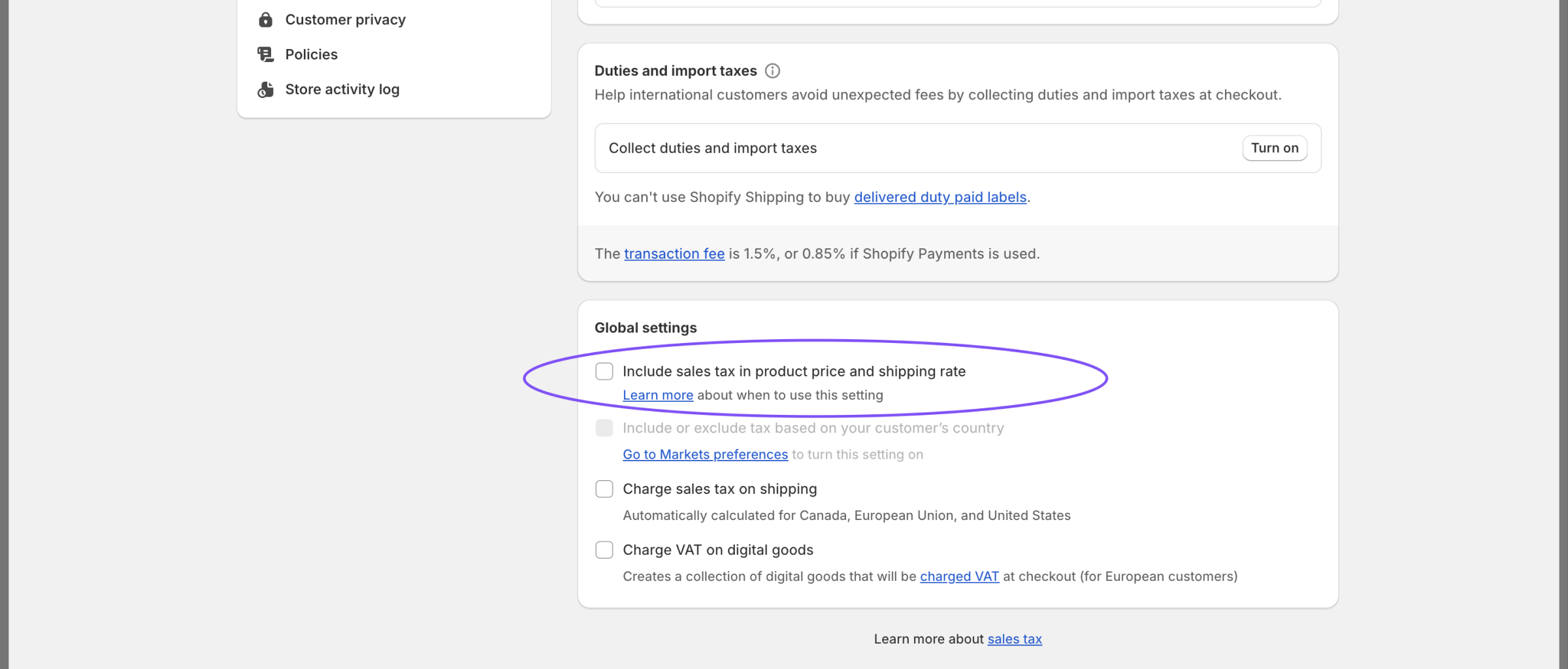Click info icon beside Duties and import taxes
This screenshot has height=669, width=1568.
(x=772, y=71)
